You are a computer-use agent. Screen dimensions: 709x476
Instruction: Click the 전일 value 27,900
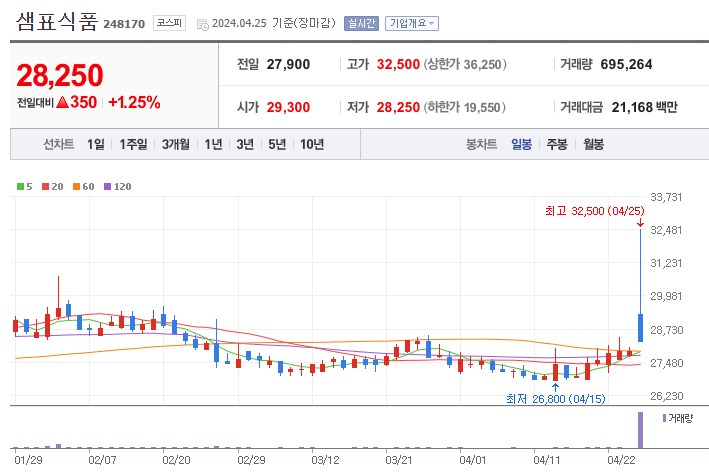click(x=288, y=64)
